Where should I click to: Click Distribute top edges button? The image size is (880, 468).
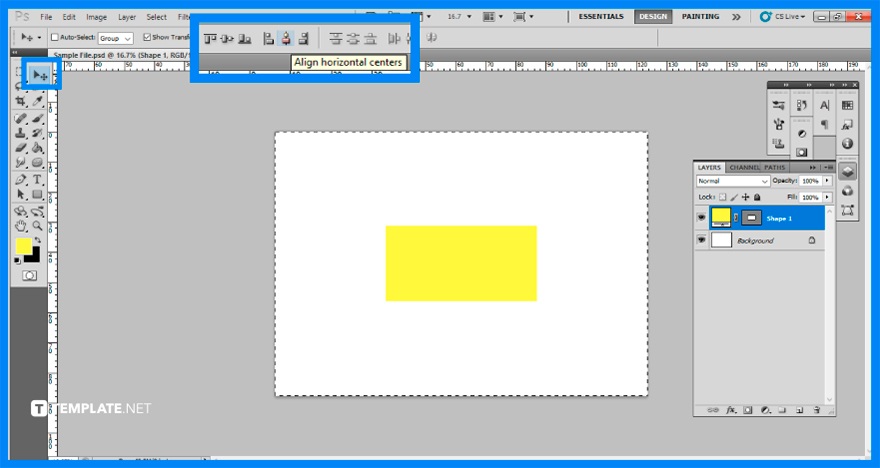point(336,39)
